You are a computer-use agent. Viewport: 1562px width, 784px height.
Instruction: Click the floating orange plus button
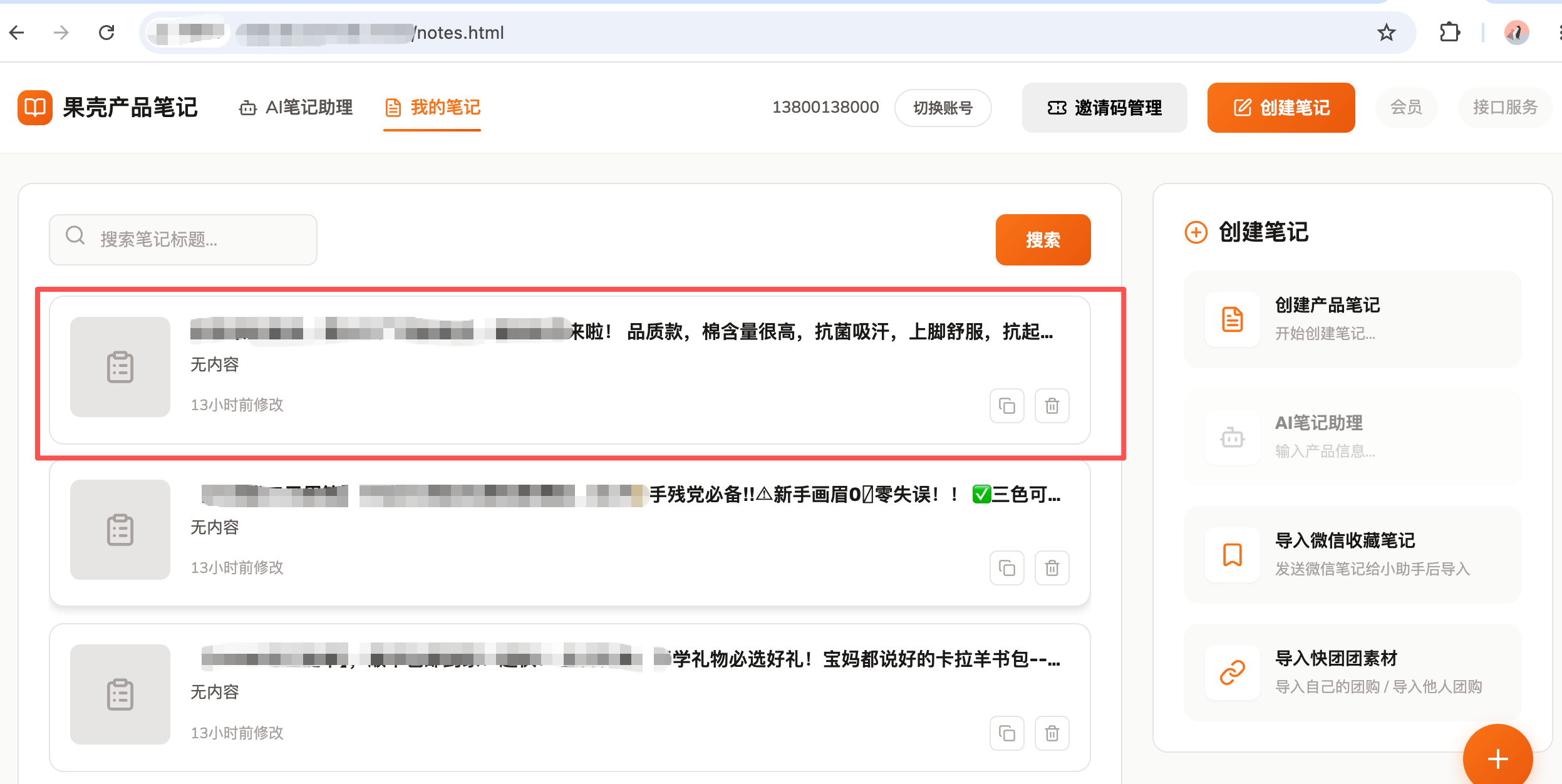(1497, 758)
